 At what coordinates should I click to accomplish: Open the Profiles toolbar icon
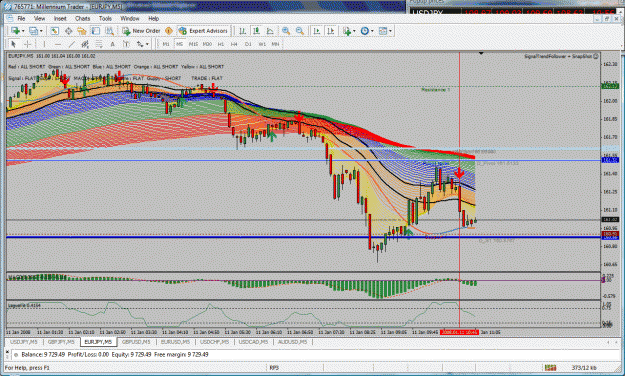point(33,31)
